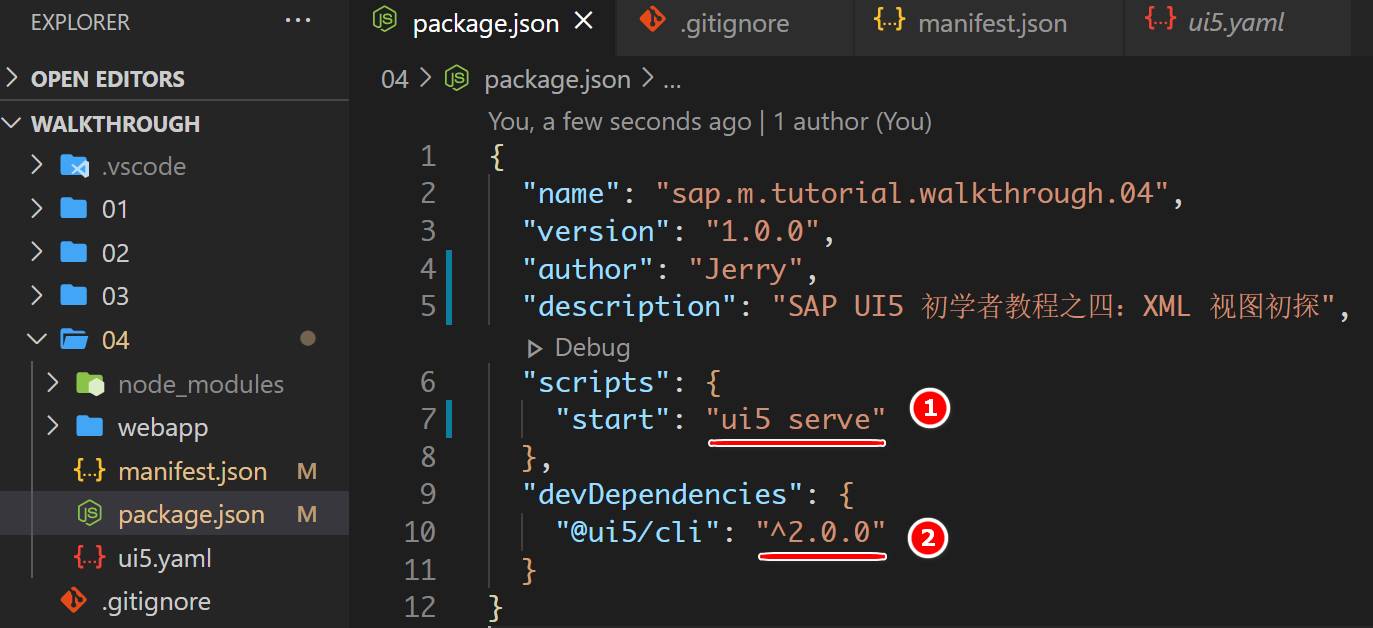Image resolution: width=1373 pixels, height=628 pixels.
Task: Click the braces icon on the manifest.json tab
Action: click(888, 22)
